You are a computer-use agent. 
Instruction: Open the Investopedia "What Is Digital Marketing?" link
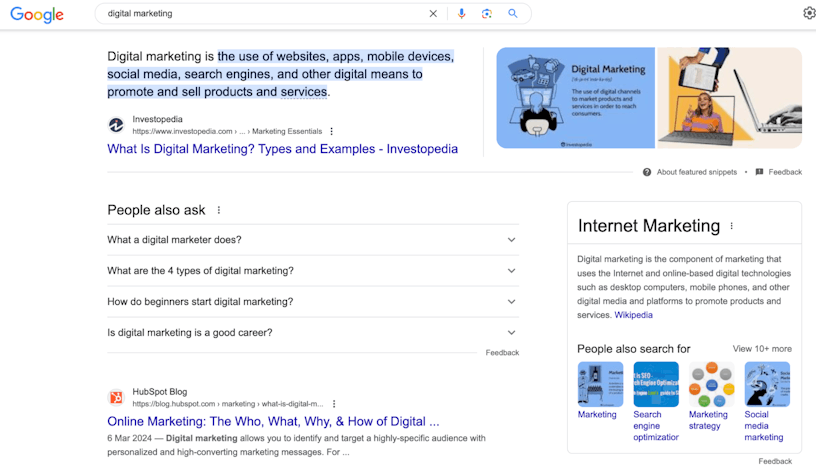click(x=282, y=149)
